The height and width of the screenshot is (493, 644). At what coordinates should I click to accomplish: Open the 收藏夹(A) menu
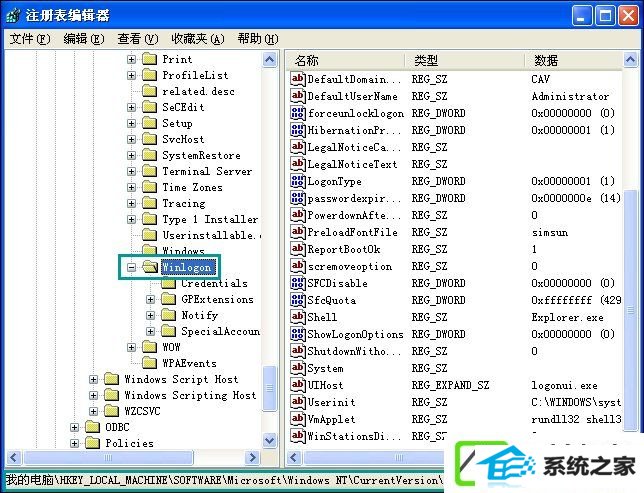click(198, 39)
